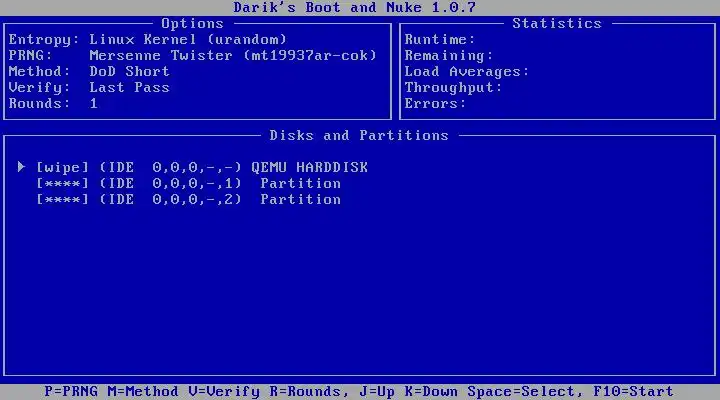The image size is (720, 400).
Task: Click the P=PRNG shortcut in bottom bar
Action: click(x=71, y=392)
